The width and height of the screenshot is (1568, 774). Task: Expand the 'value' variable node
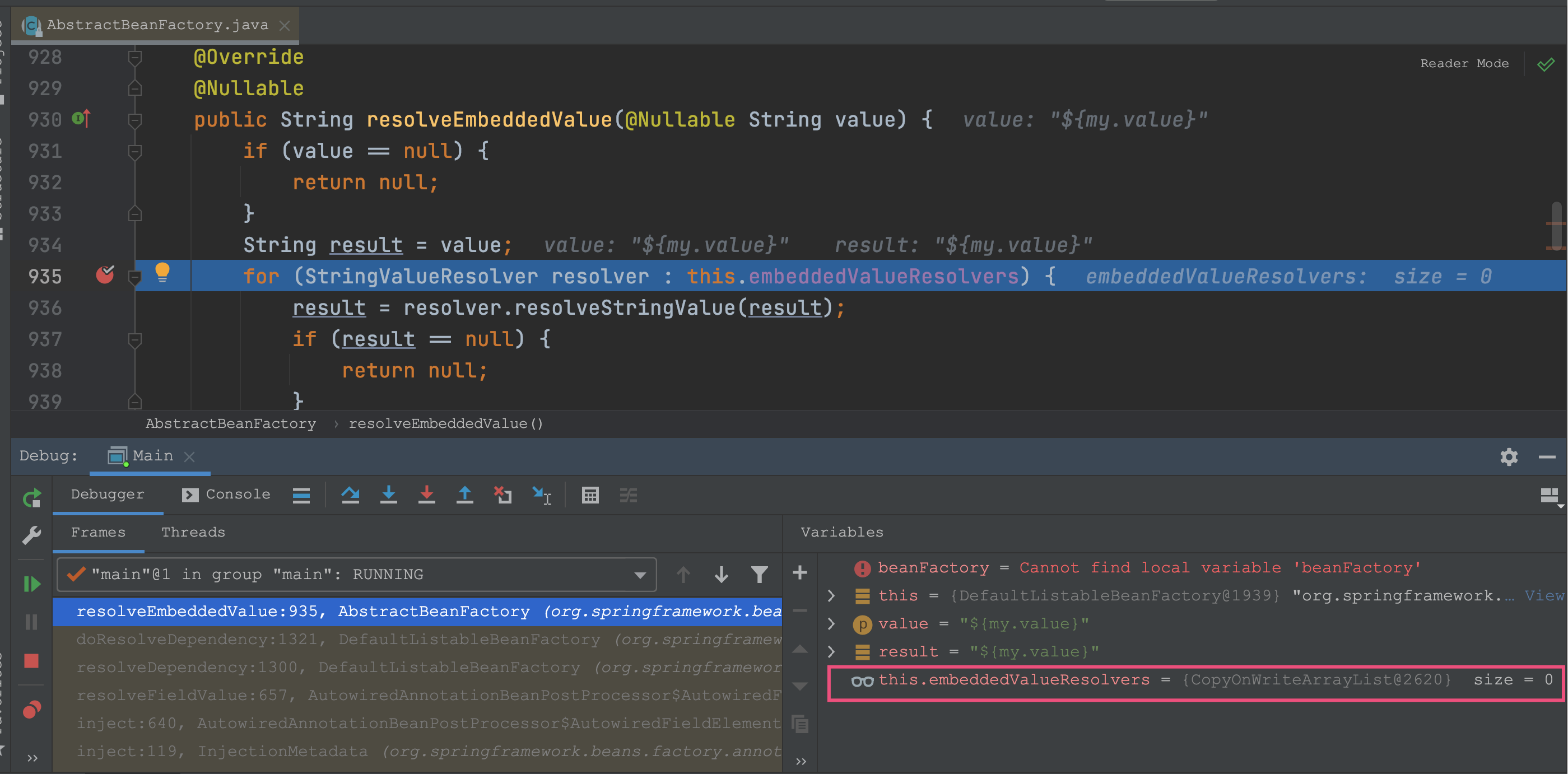[831, 624]
